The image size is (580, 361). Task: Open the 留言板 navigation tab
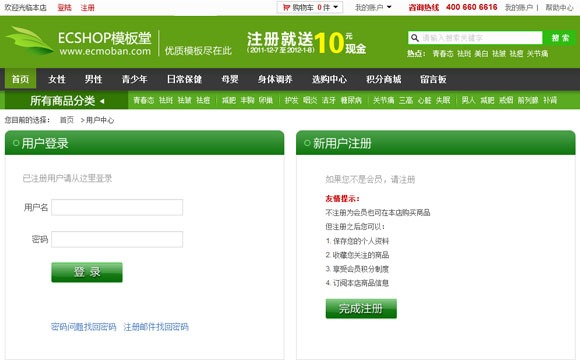433,79
